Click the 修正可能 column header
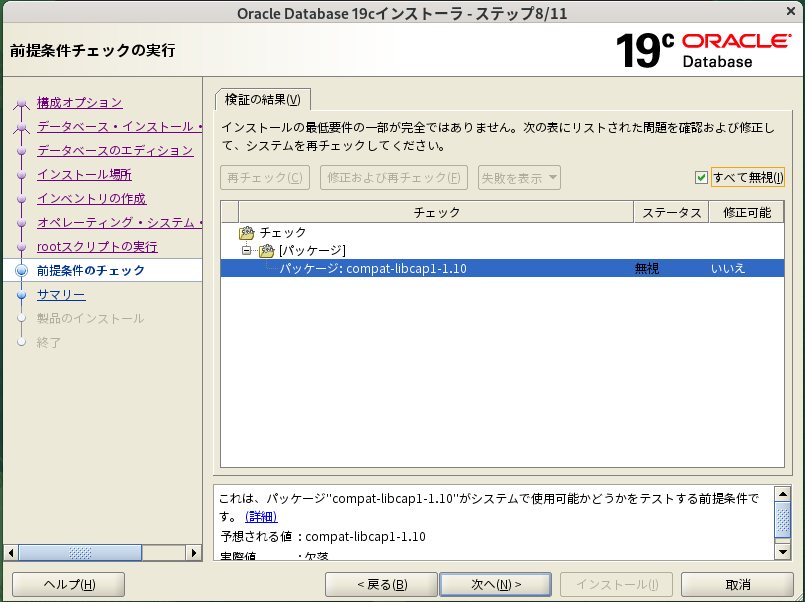 (746, 212)
